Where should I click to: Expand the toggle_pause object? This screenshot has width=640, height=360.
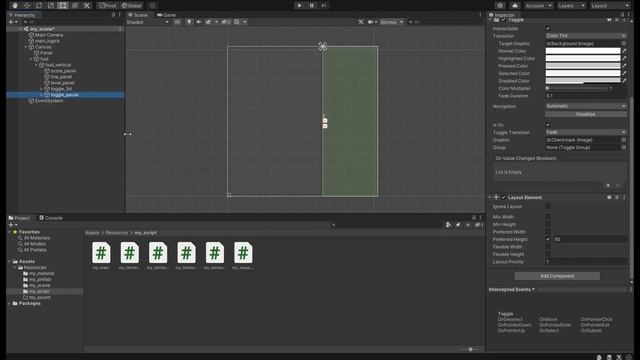(42, 95)
